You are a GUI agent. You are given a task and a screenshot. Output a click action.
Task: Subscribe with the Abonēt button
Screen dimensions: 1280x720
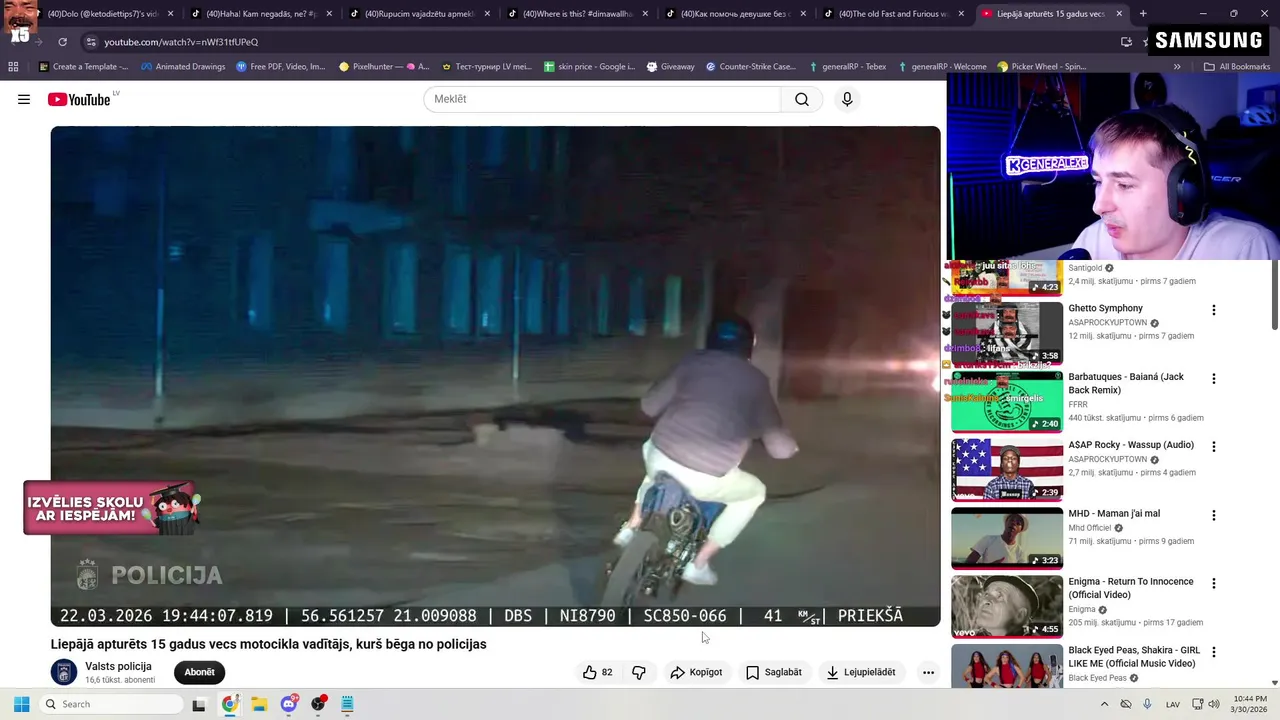point(199,672)
